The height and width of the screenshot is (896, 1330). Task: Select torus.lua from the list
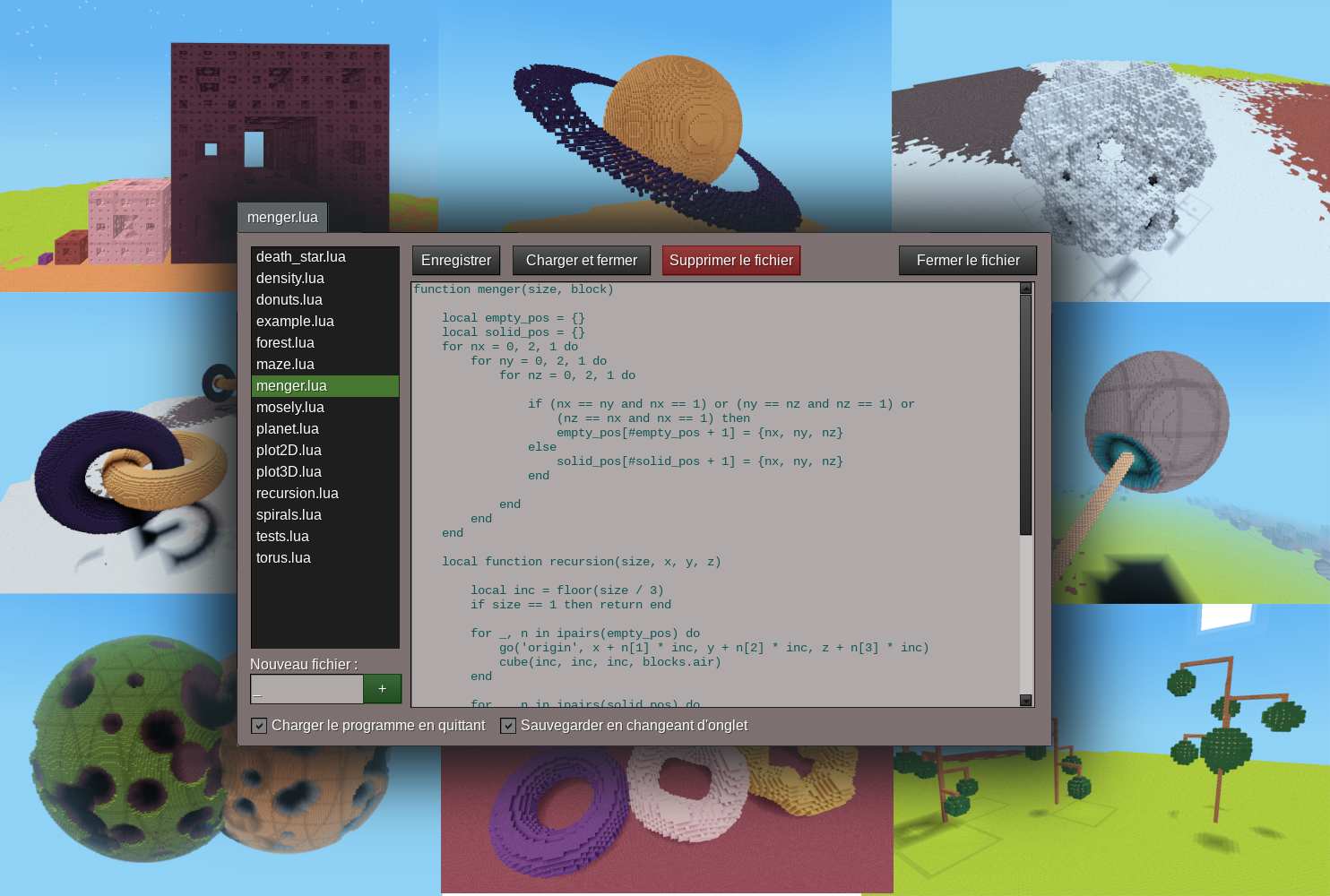[283, 557]
